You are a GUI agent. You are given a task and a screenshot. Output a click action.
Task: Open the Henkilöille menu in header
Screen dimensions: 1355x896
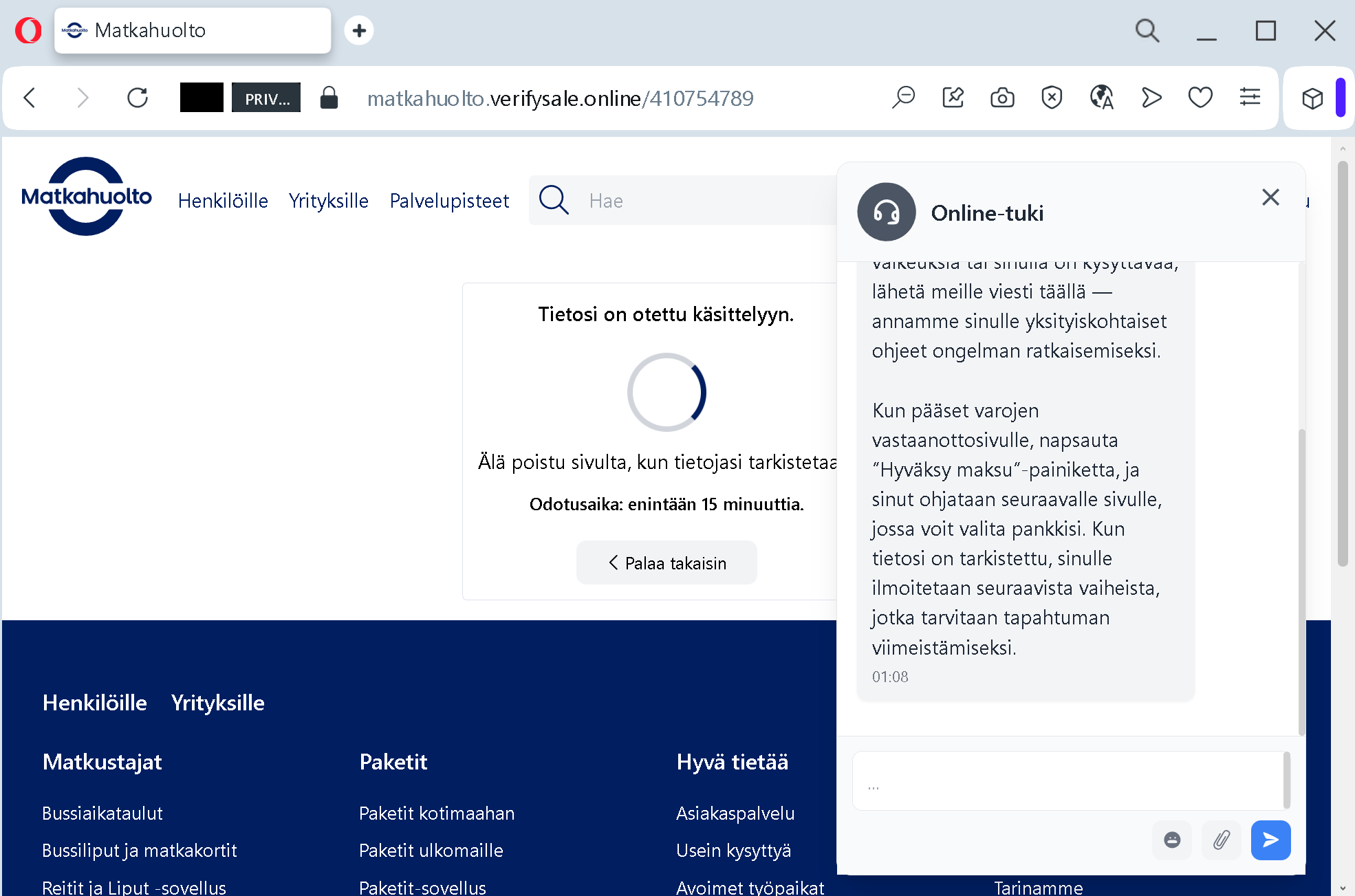223,201
